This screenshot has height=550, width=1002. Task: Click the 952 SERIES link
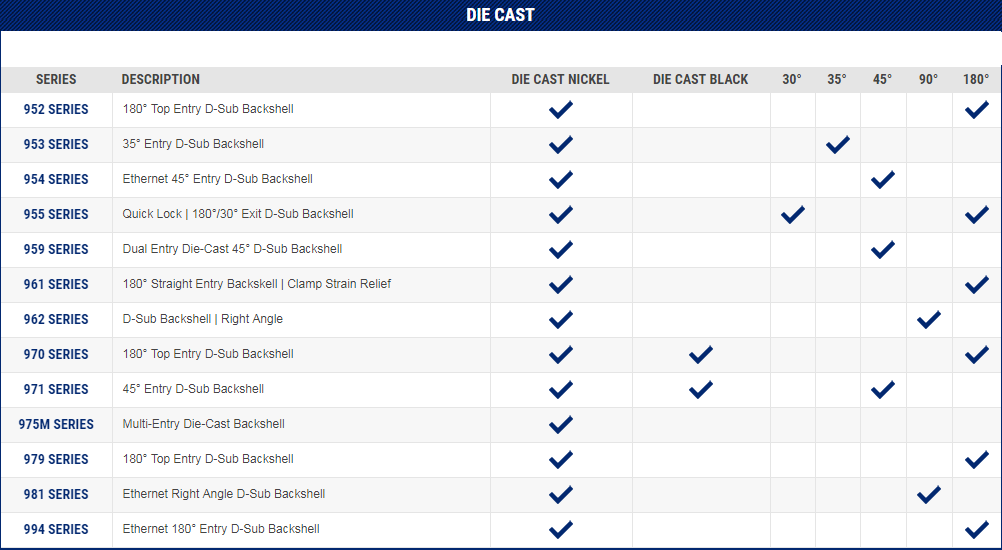click(x=56, y=109)
